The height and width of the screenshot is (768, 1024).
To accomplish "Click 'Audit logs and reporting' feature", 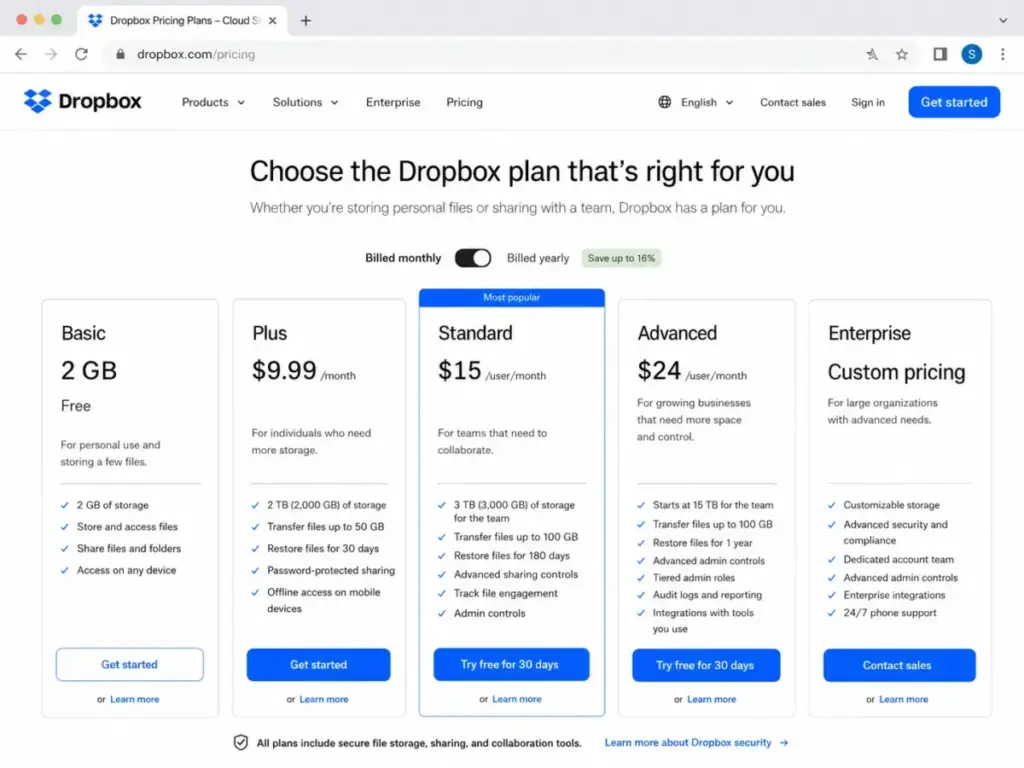I will click(x=707, y=594).
